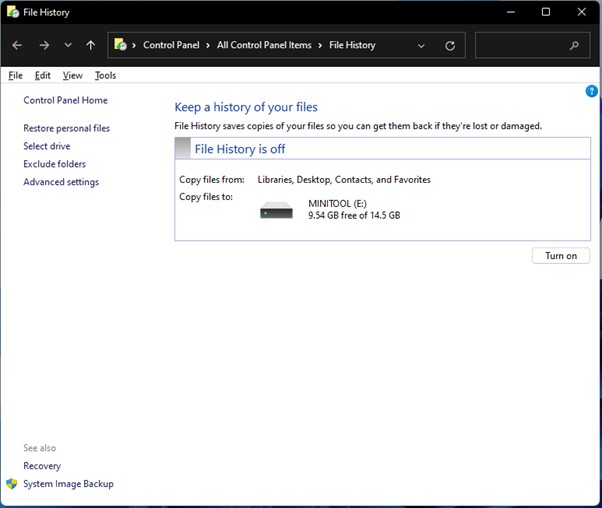Click the Forward navigation arrow

pos(44,46)
